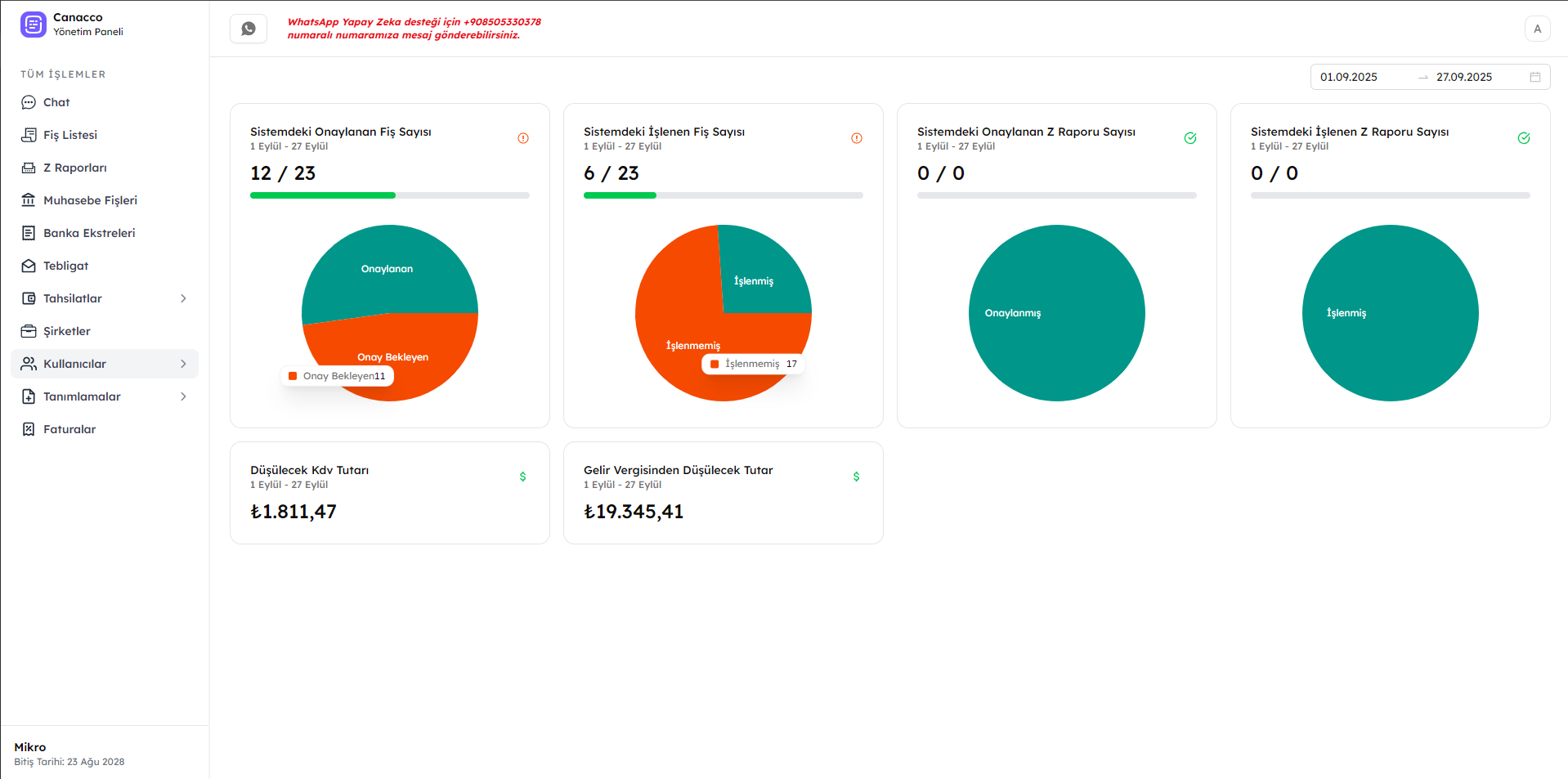1568x779 pixels.
Task: Open Banka Ekstreleri section
Action: pos(89,233)
